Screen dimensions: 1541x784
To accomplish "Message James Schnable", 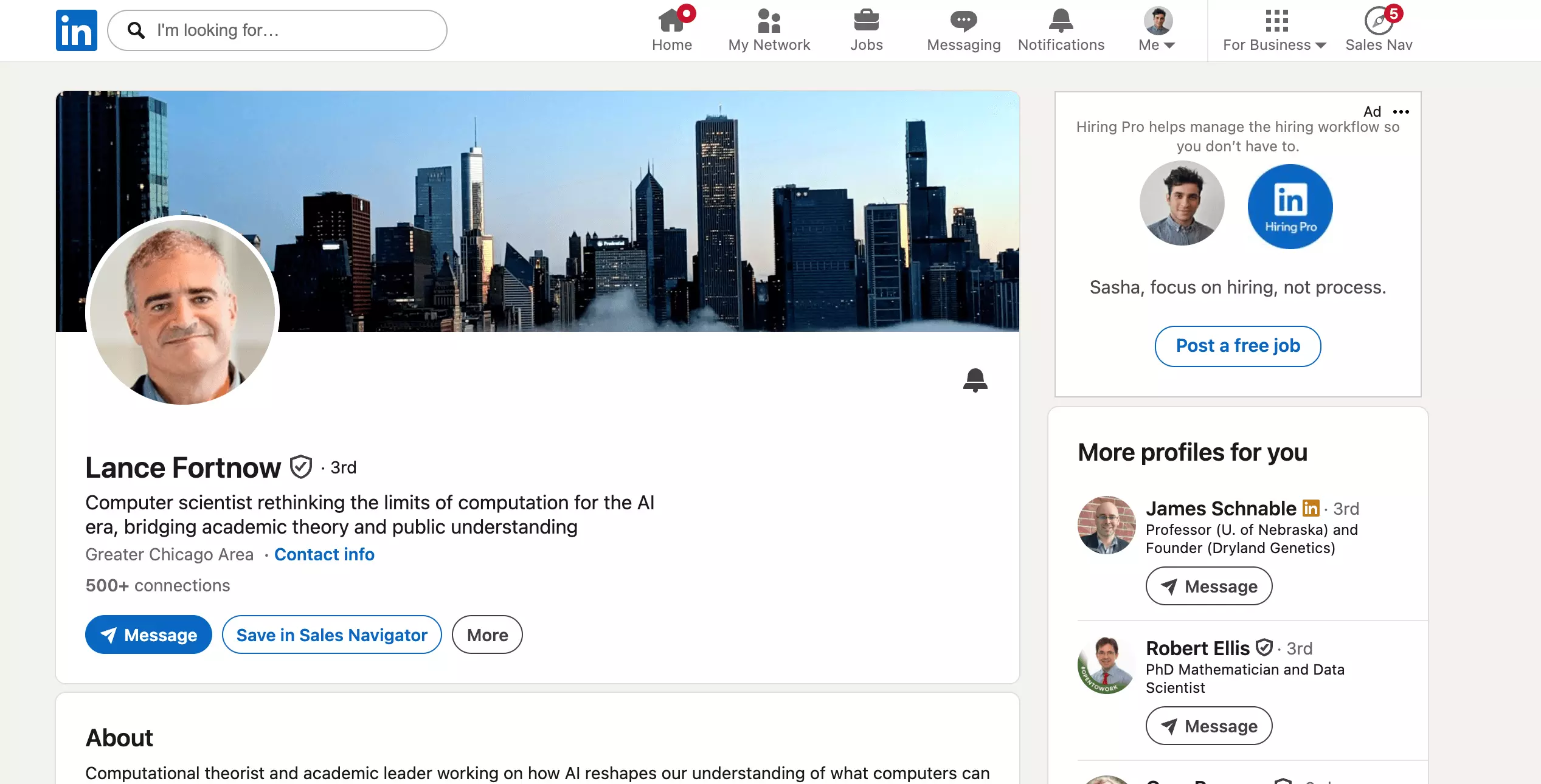I will [1209, 586].
